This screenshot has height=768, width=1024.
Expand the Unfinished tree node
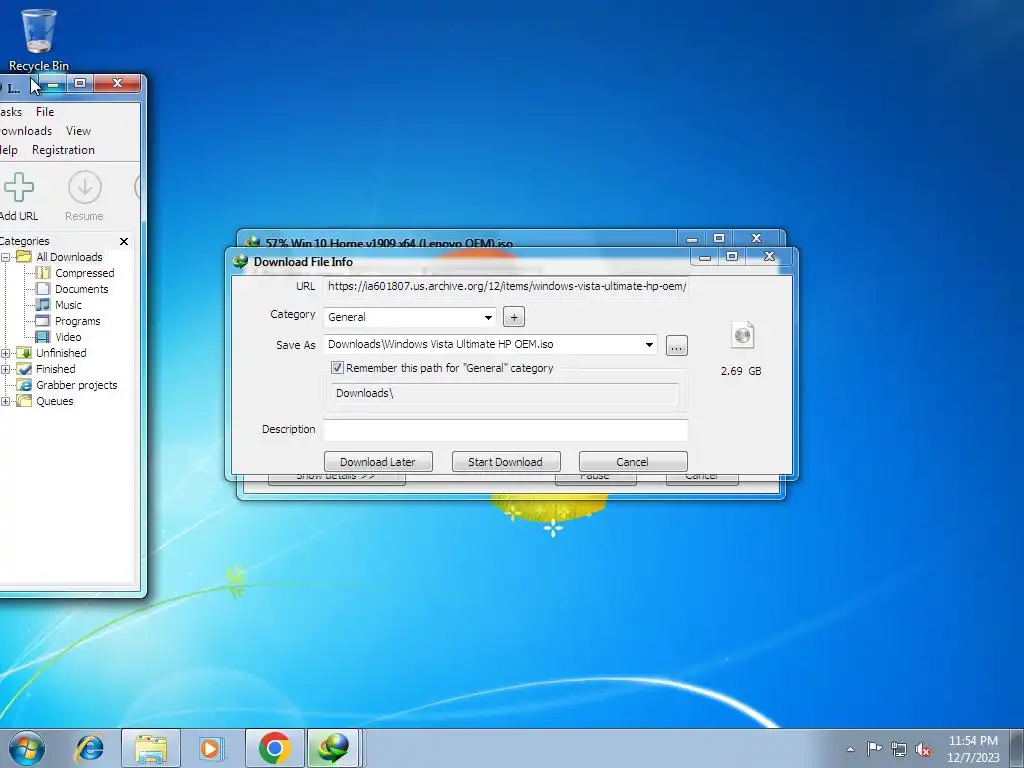point(5,353)
